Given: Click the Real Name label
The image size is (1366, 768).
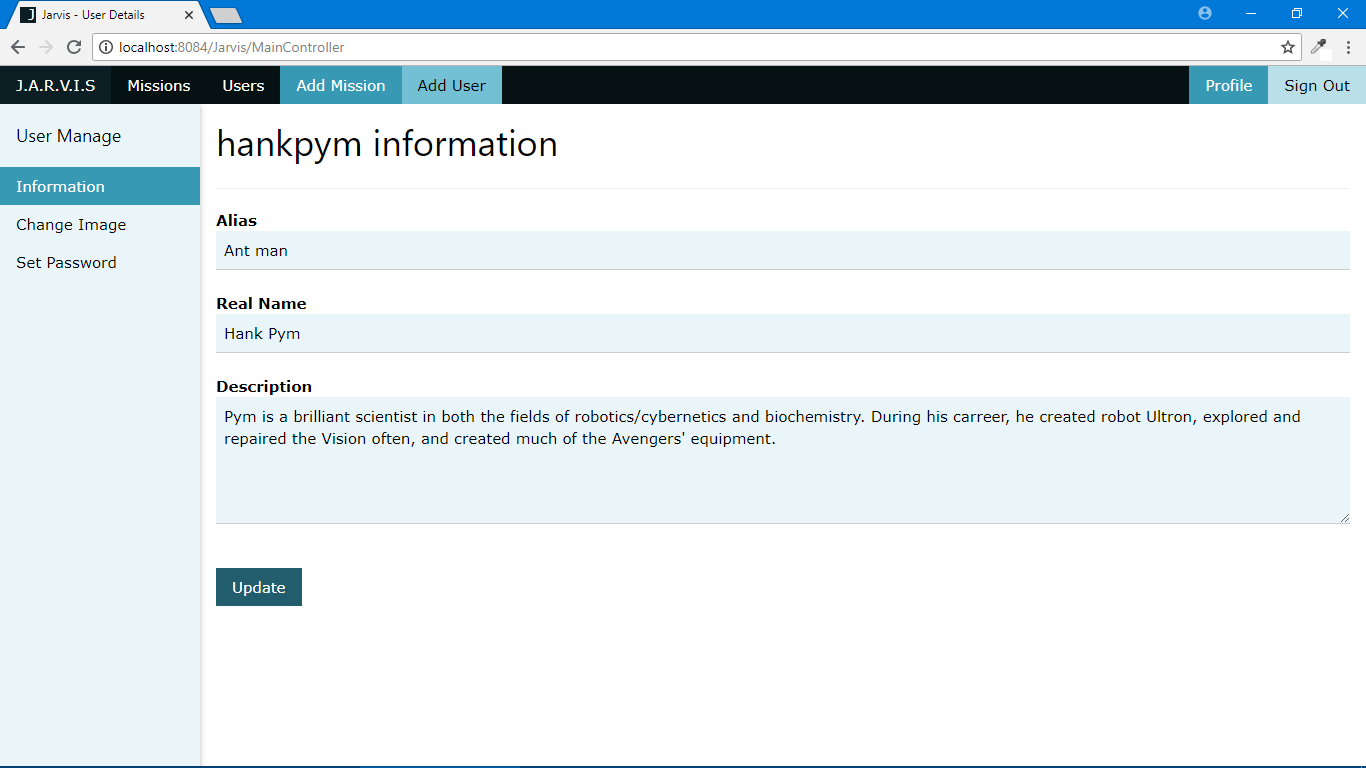Looking at the screenshot, I should (x=261, y=303).
